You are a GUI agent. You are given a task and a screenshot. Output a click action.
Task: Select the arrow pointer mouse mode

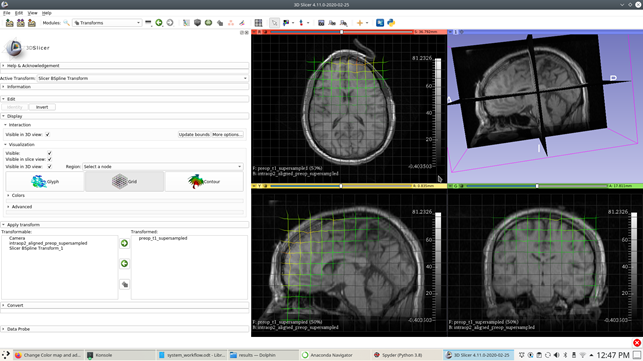pyautogui.click(x=274, y=23)
